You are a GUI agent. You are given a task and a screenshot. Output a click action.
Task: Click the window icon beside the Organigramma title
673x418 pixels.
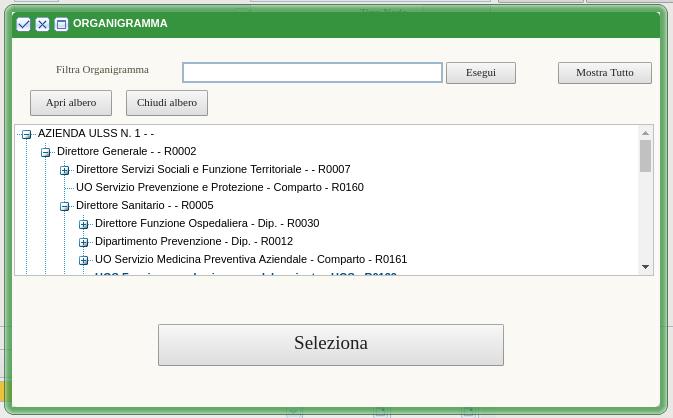click(x=61, y=24)
